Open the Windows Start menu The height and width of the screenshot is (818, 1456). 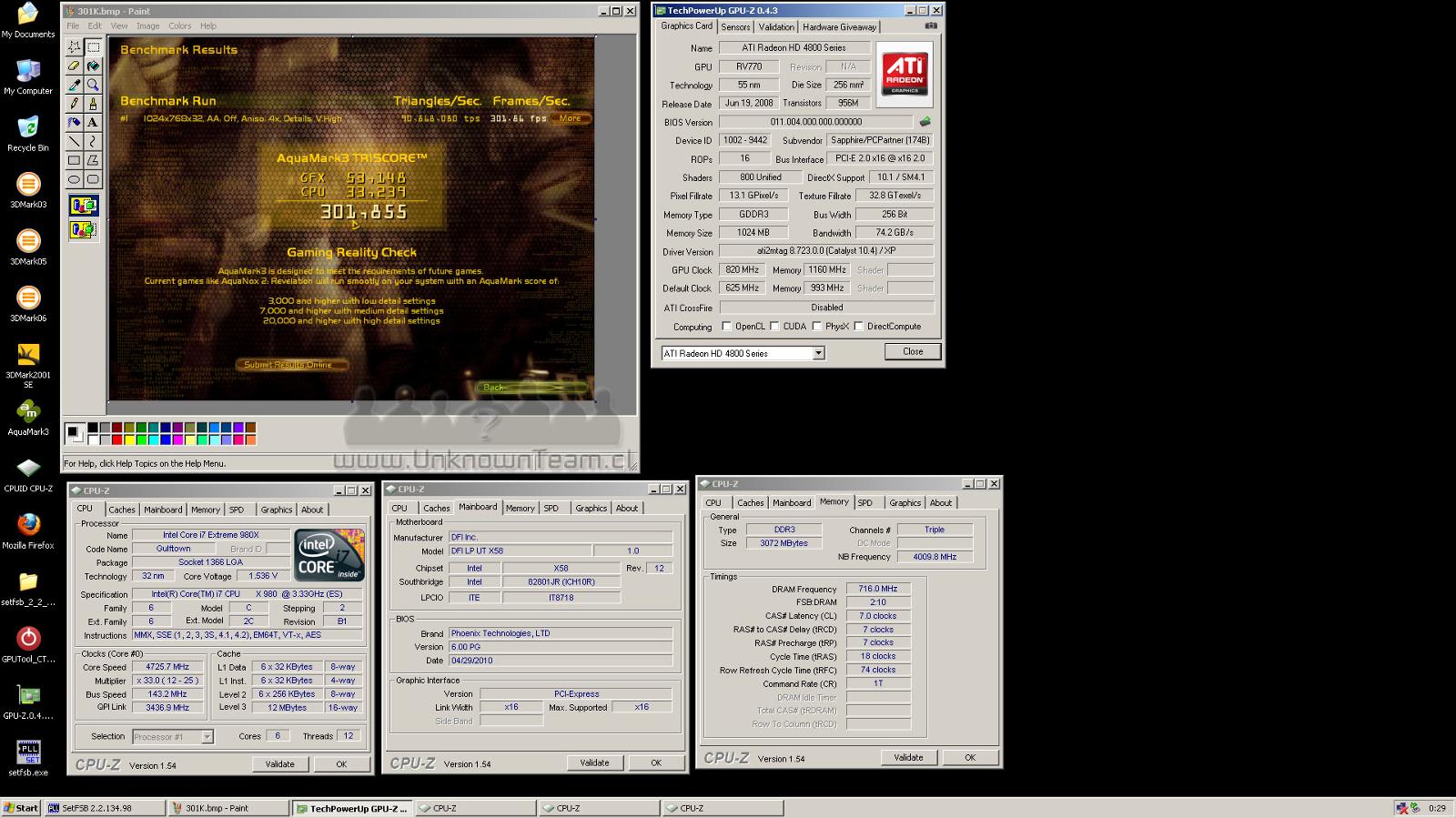21,808
